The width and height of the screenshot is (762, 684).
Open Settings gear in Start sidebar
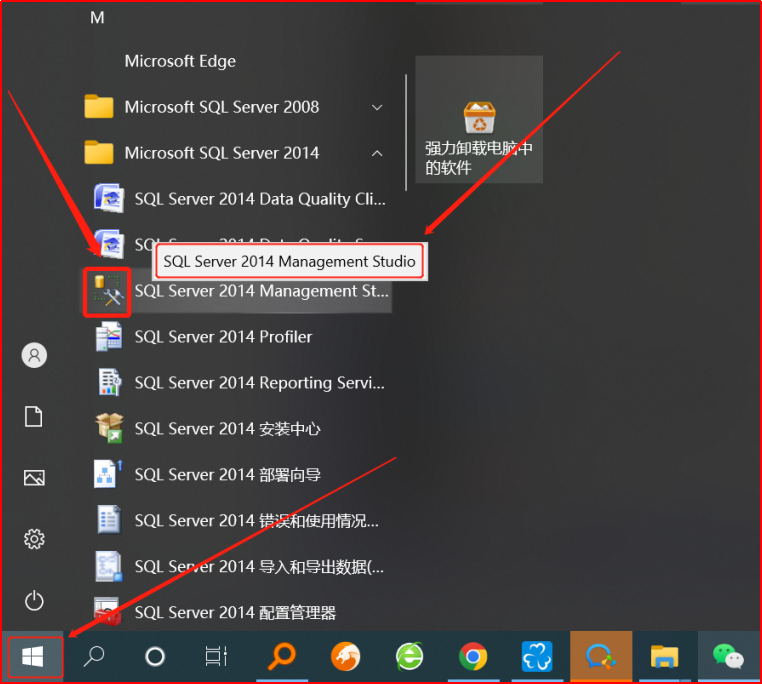point(34,539)
